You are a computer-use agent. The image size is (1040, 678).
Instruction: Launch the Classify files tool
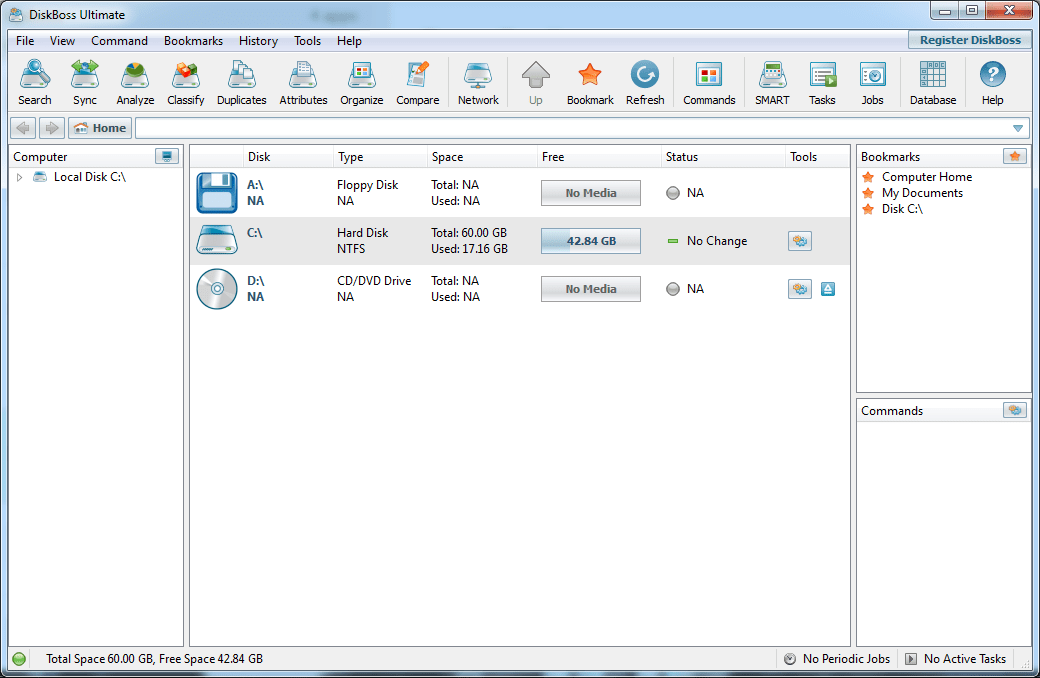click(186, 83)
